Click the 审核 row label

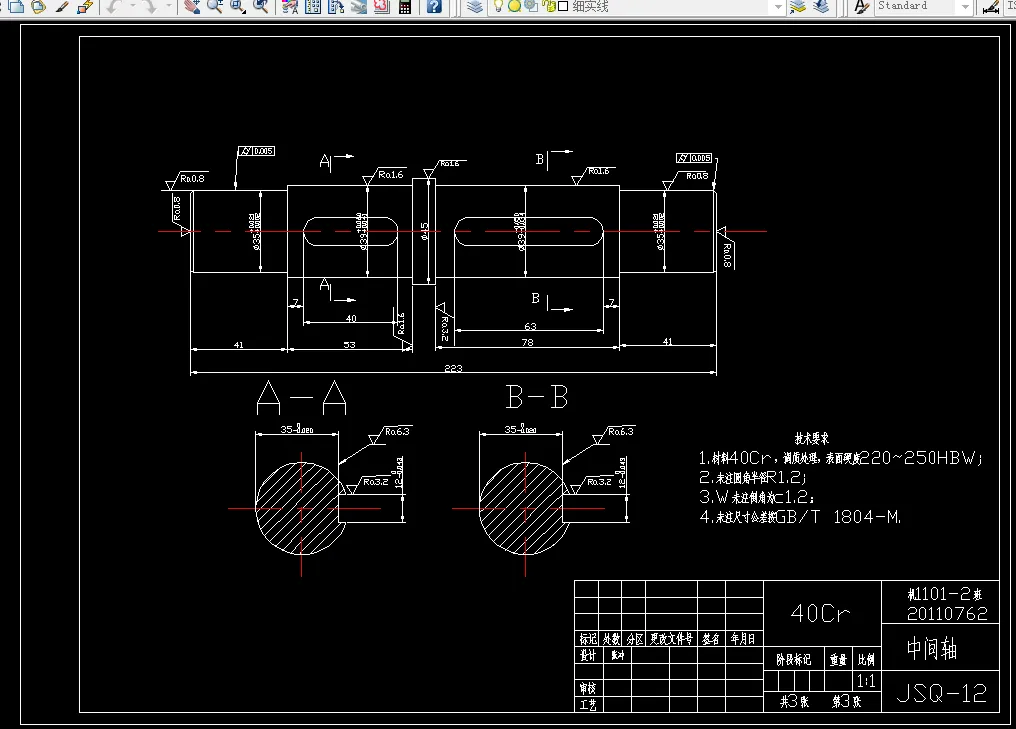click(x=588, y=688)
